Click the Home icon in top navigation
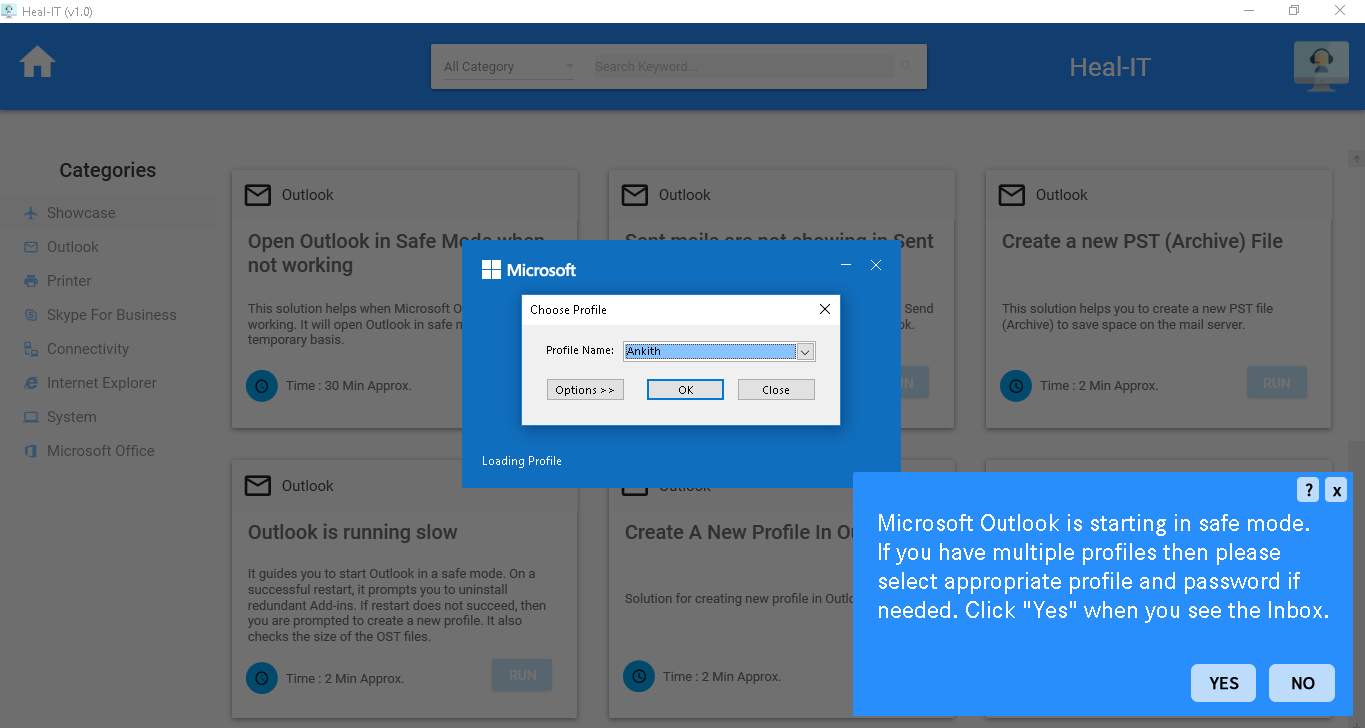Viewport: 1365px width, 728px height. pyautogui.click(x=37, y=62)
